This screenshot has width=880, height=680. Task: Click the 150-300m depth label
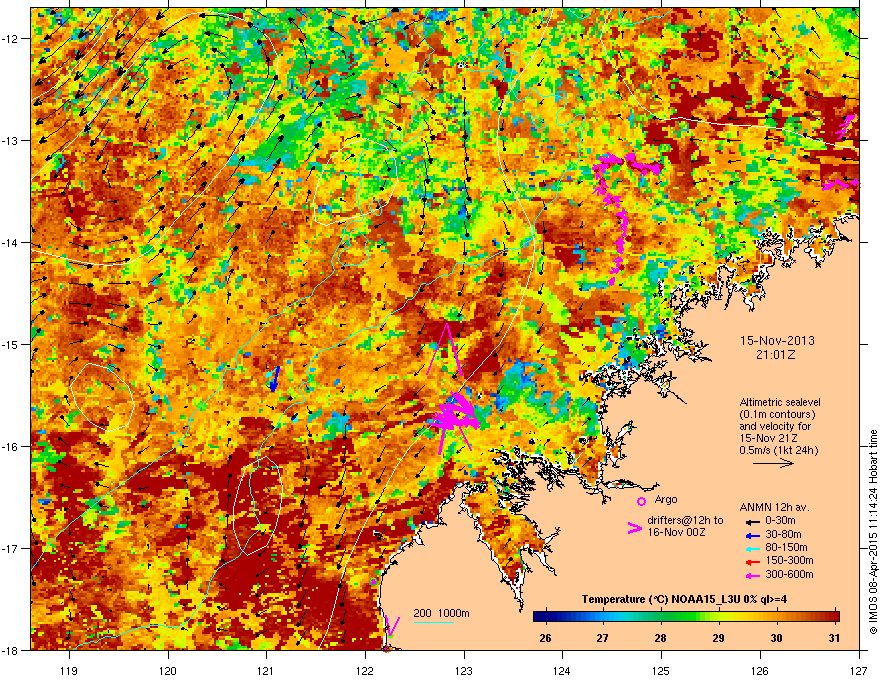[789, 560]
